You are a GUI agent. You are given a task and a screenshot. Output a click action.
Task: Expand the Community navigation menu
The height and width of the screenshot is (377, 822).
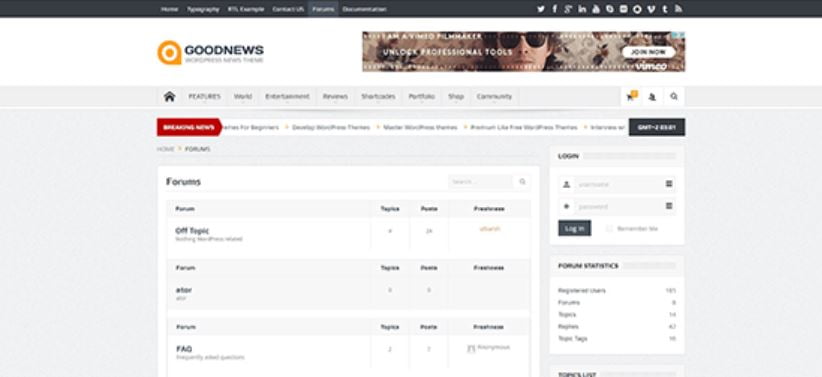[x=494, y=96]
